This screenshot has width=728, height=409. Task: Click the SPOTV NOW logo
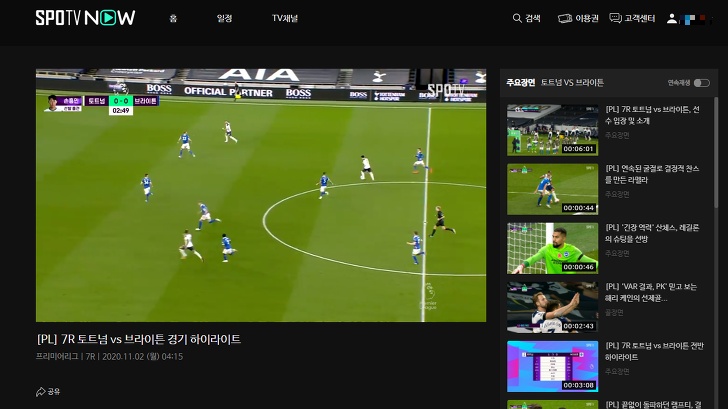click(x=85, y=18)
